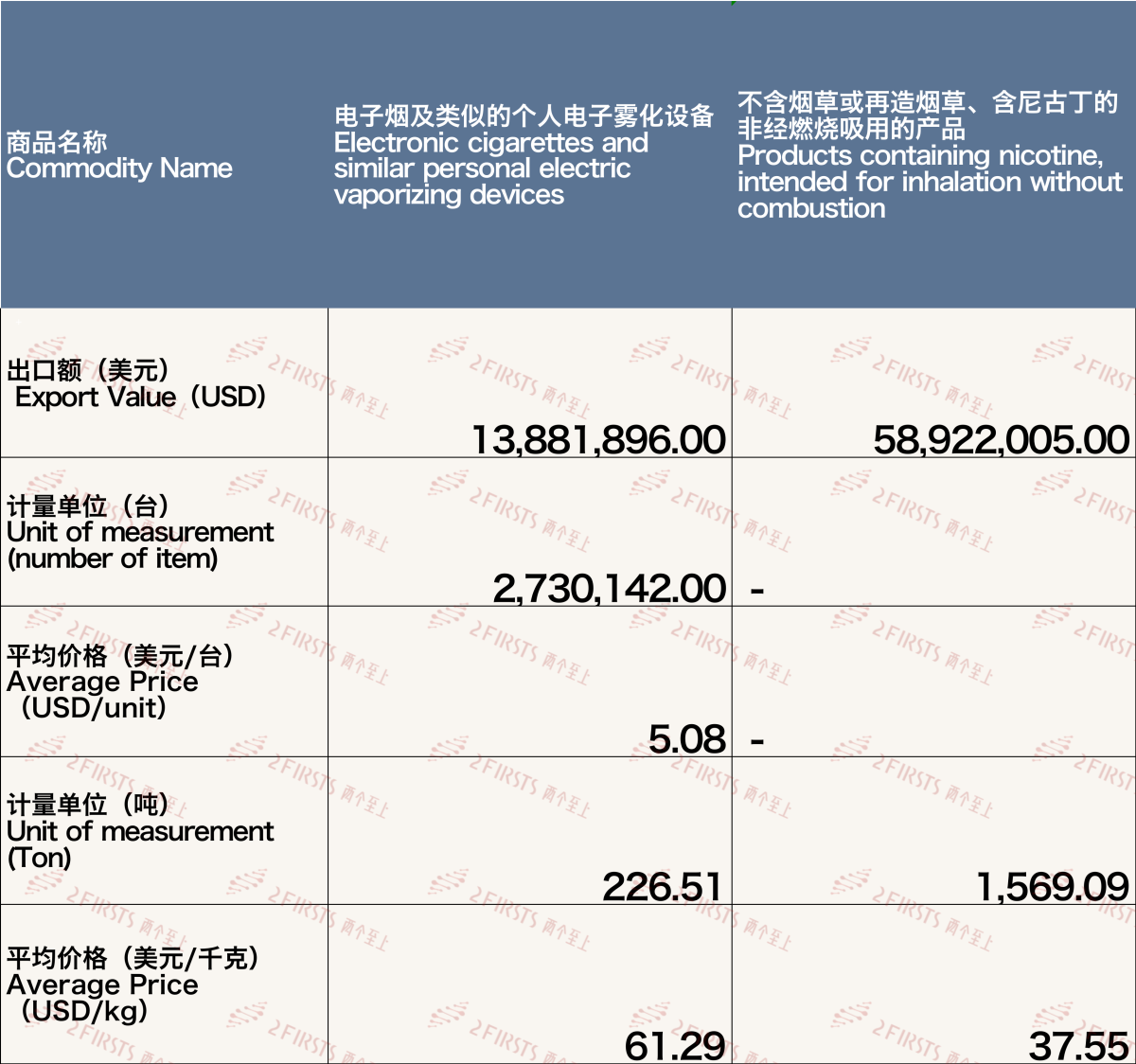Select the value 2,730,142.00

(610, 588)
